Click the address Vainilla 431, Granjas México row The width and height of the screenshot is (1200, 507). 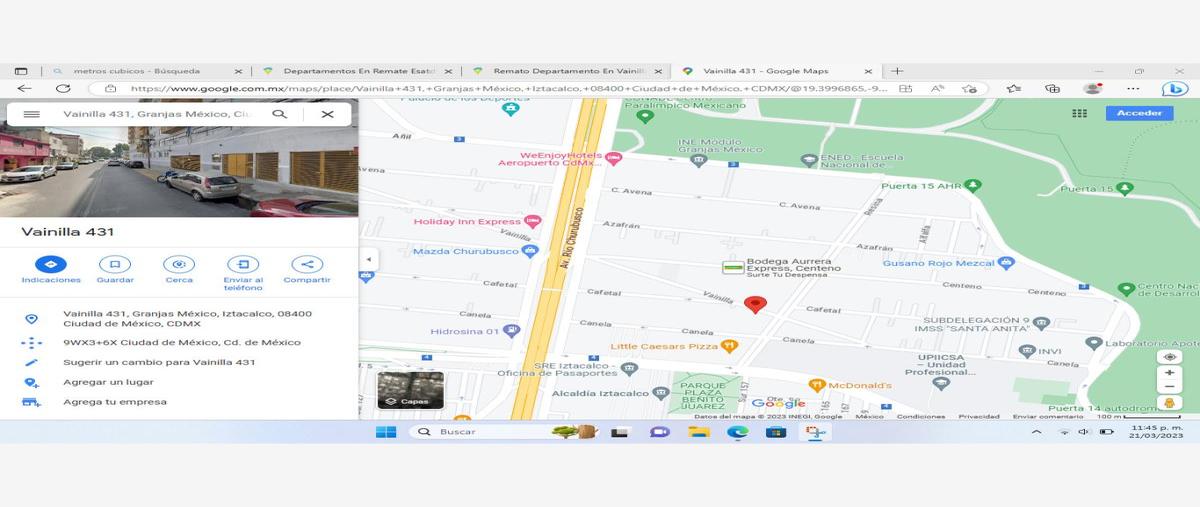click(179, 318)
